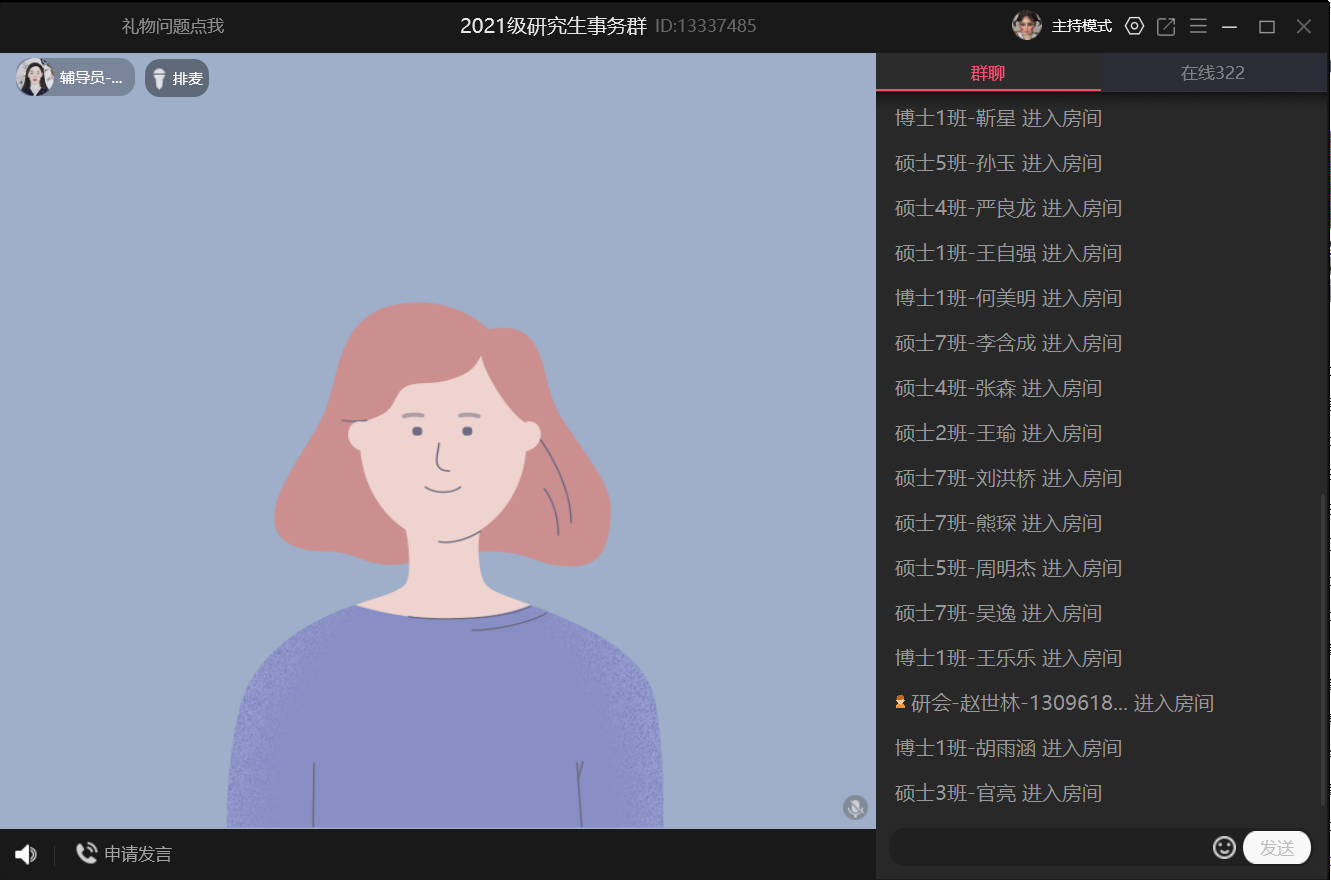The height and width of the screenshot is (880, 1331).
Task: Click the chat panel vertical scrollbar
Action: [1325, 640]
